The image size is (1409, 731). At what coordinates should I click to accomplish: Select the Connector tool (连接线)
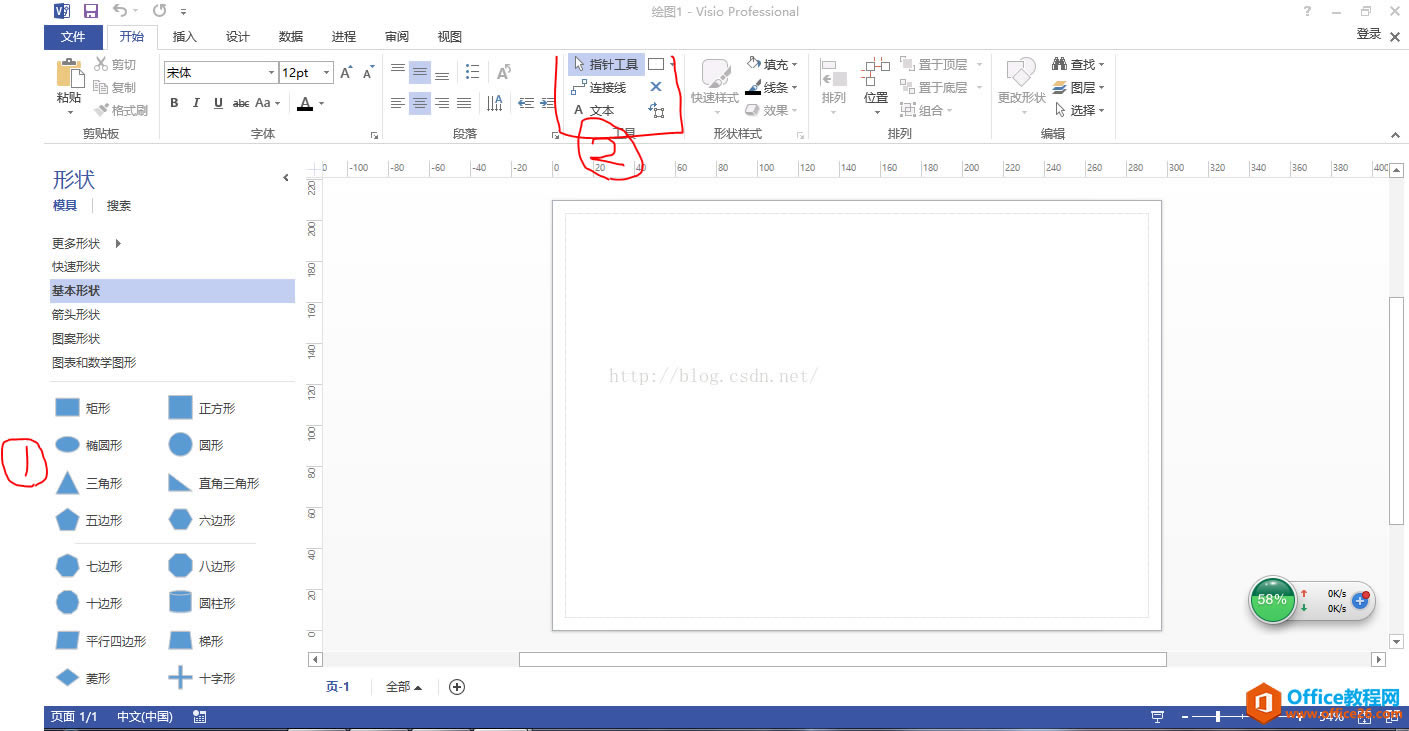[599, 88]
